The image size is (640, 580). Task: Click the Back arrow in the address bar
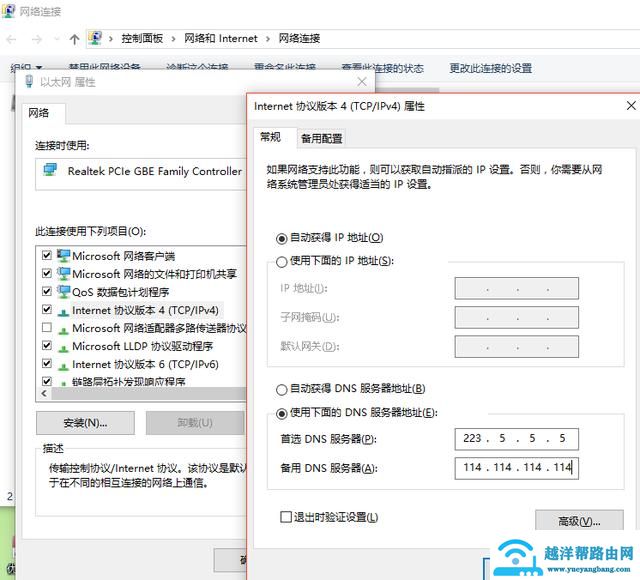pos(11,39)
